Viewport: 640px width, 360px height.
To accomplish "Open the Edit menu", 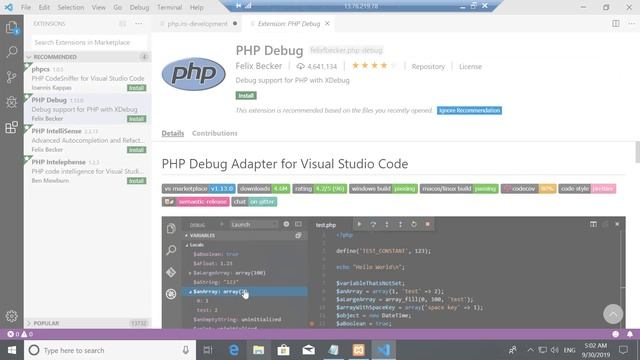I will coord(44,7).
